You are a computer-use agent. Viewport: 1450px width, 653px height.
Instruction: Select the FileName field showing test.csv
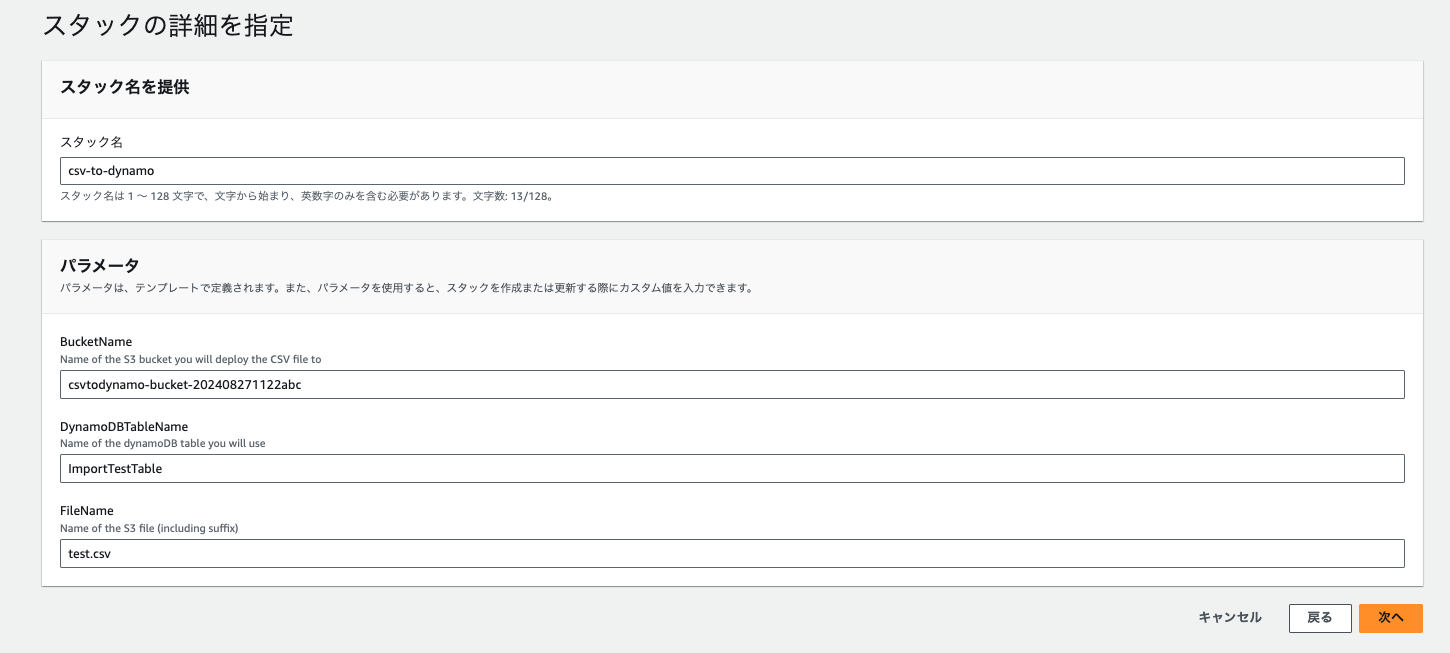[732, 554]
